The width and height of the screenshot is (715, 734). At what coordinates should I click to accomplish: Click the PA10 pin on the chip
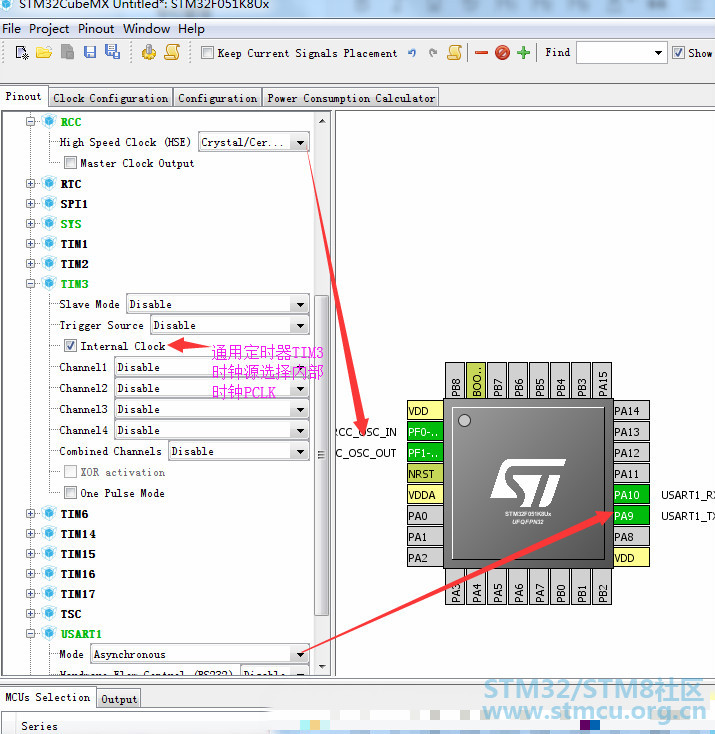[x=631, y=495]
